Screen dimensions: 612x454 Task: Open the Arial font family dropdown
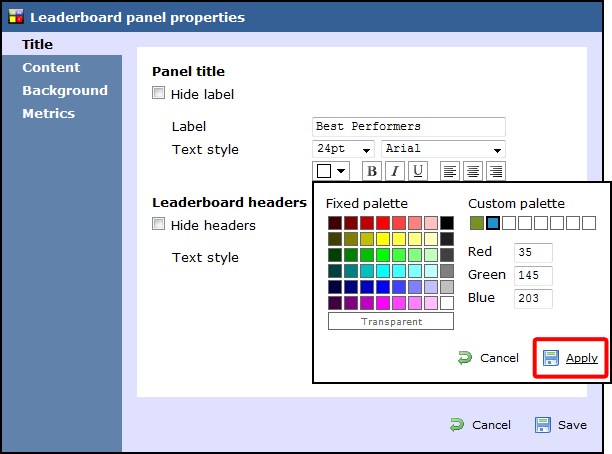442,149
